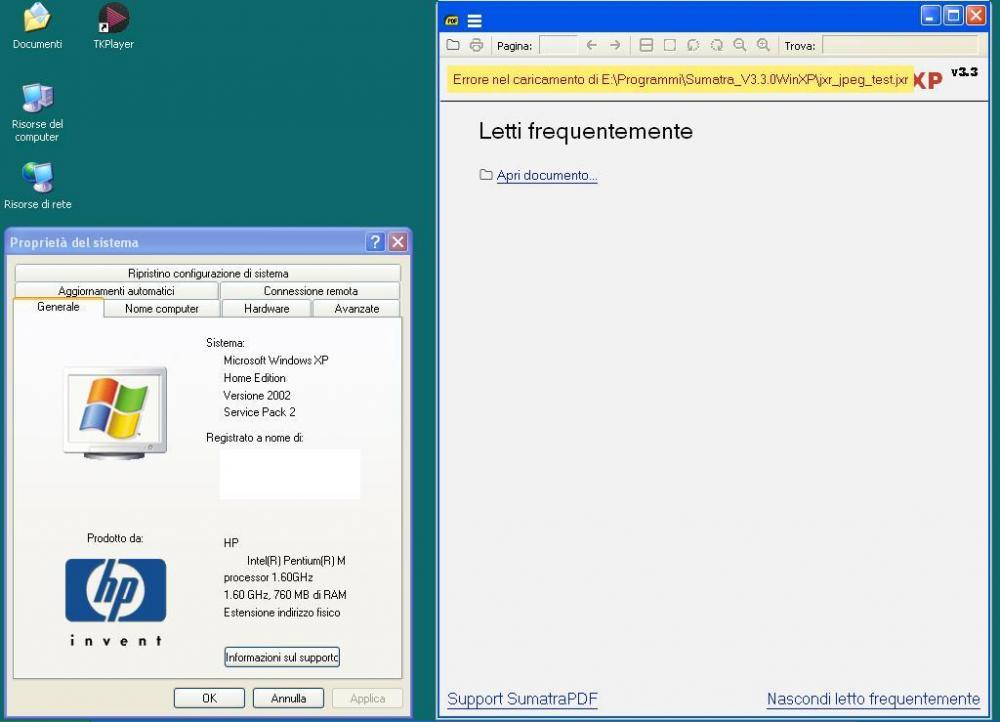Select the fit width view icon
Screen dimensions: 1000x722
pos(646,45)
